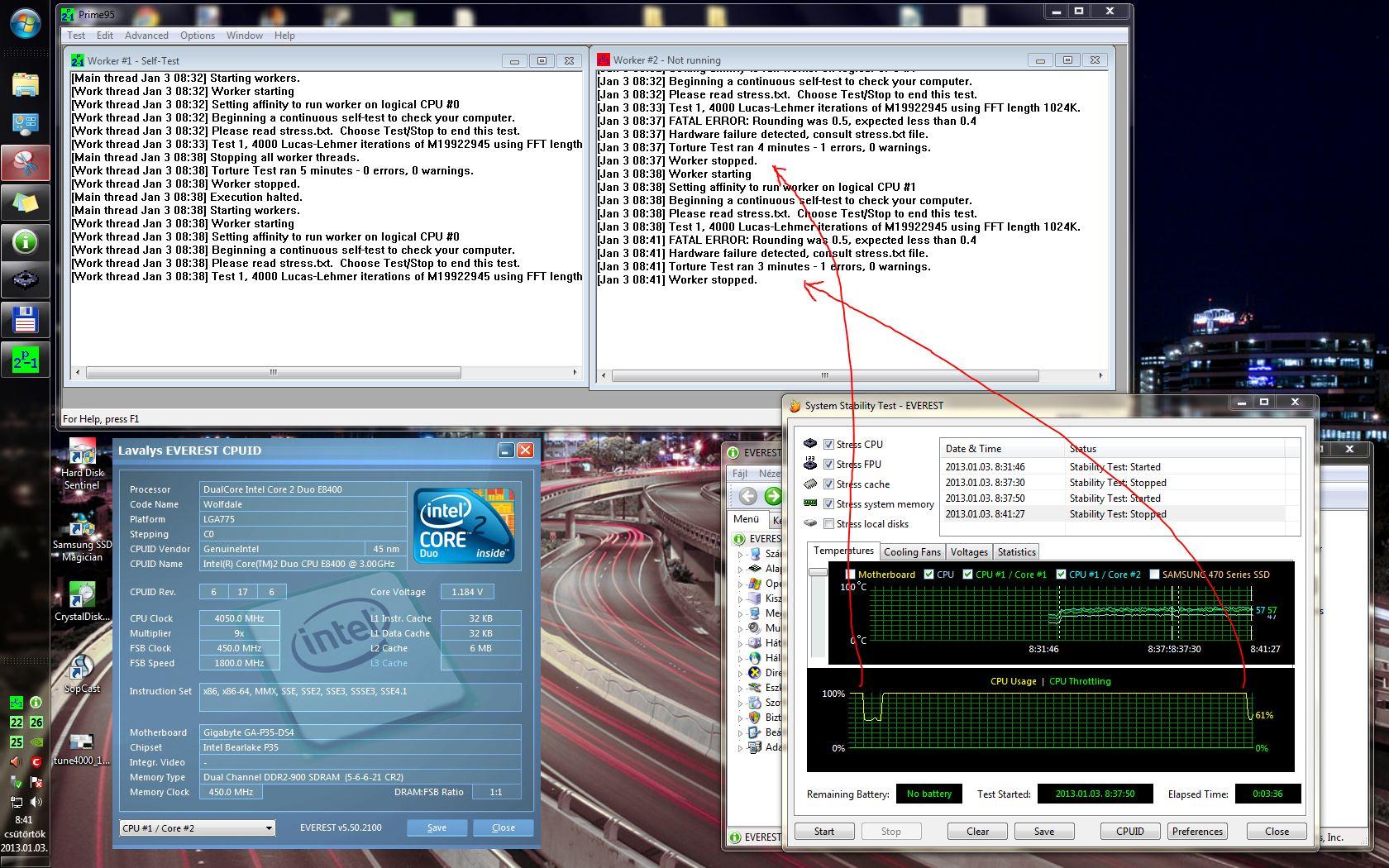Click Close in the EVEREST CPUID window

click(503, 827)
